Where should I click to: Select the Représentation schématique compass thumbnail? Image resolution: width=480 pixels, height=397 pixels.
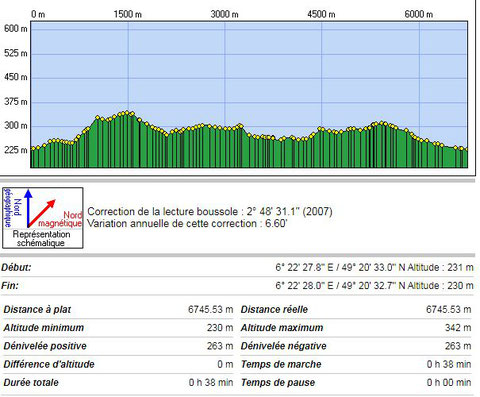coord(43,218)
